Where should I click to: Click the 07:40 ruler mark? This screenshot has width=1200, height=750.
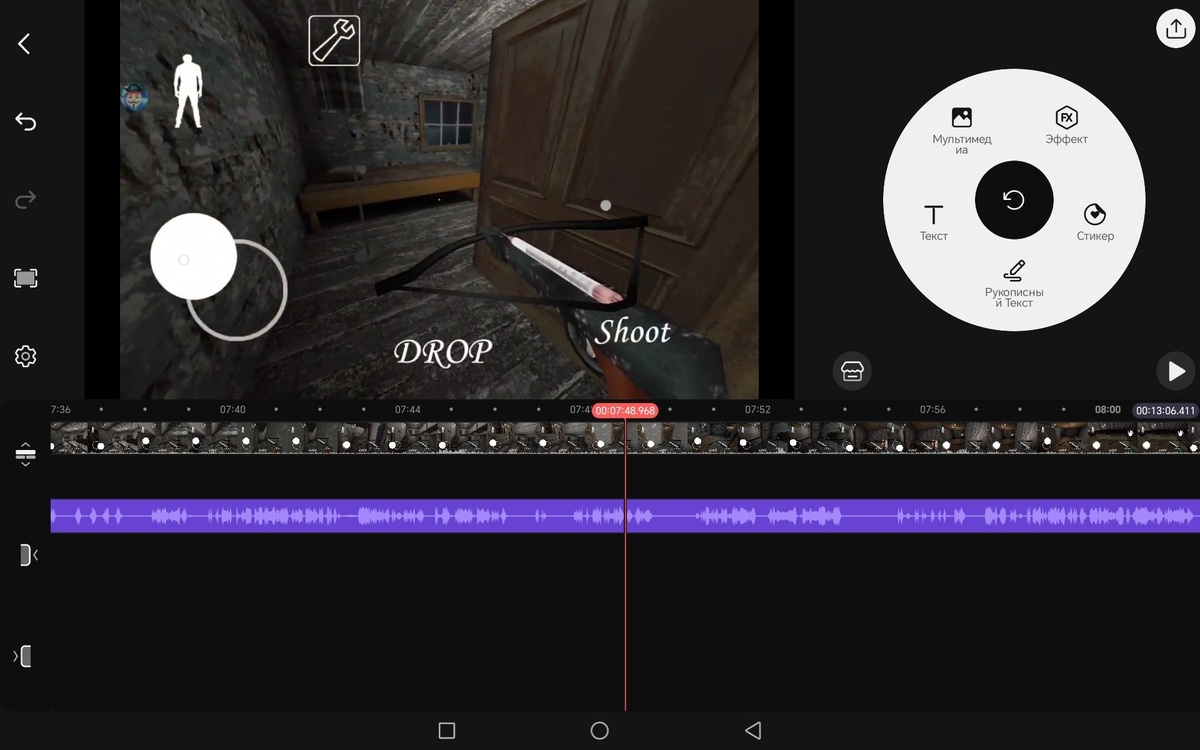(232, 410)
